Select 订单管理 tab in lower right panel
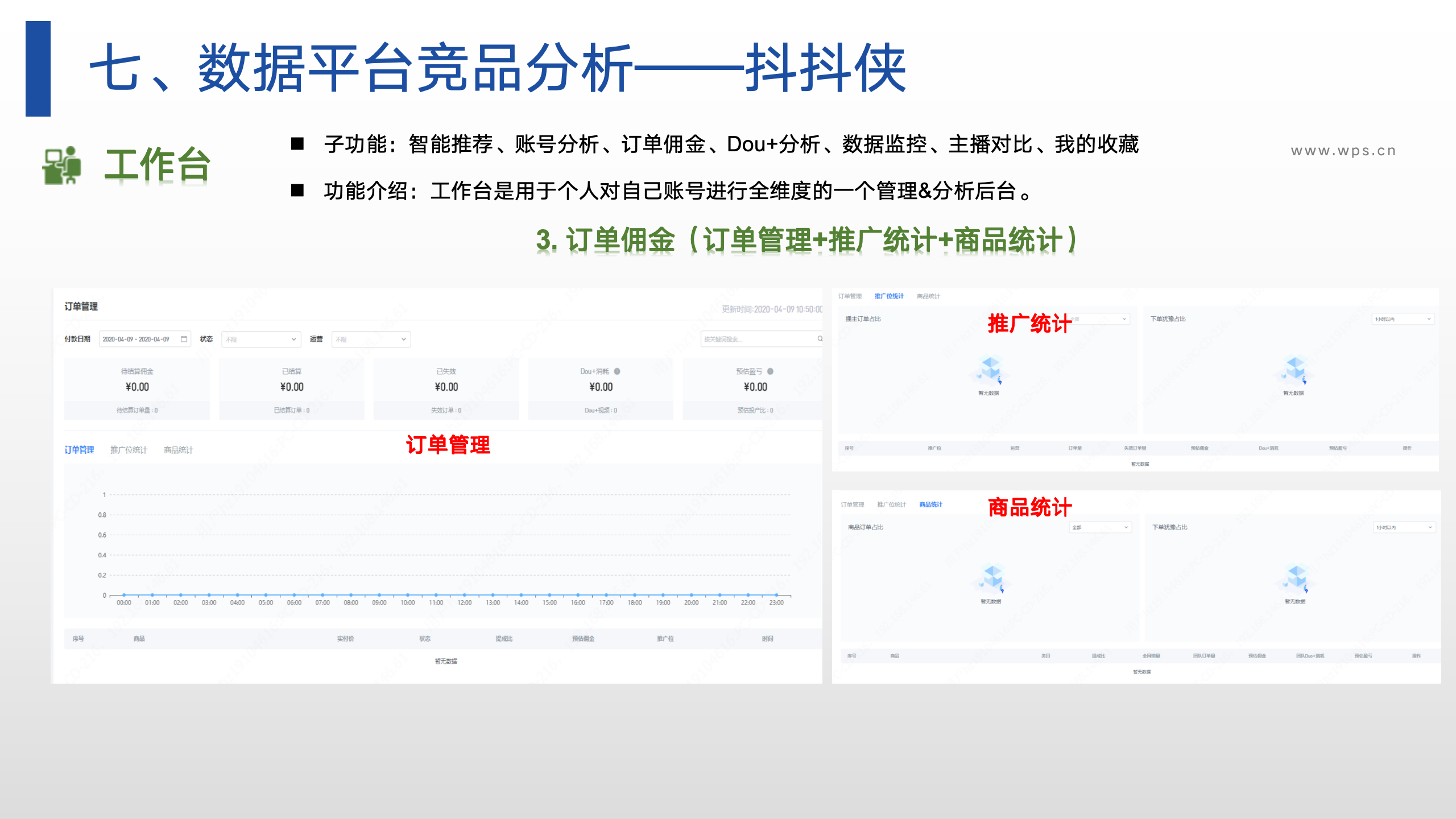The height and width of the screenshot is (819, 1456). pos(852,504)
